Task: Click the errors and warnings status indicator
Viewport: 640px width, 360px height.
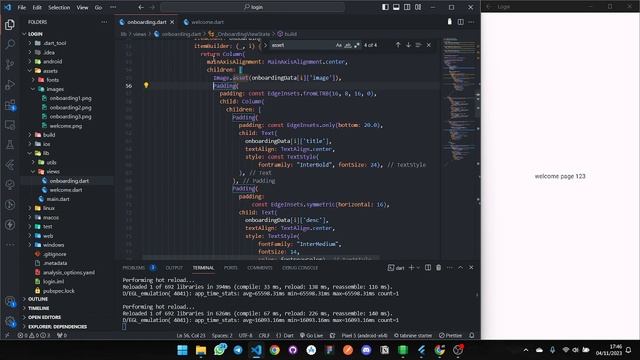Action: [x=33, y=336]
